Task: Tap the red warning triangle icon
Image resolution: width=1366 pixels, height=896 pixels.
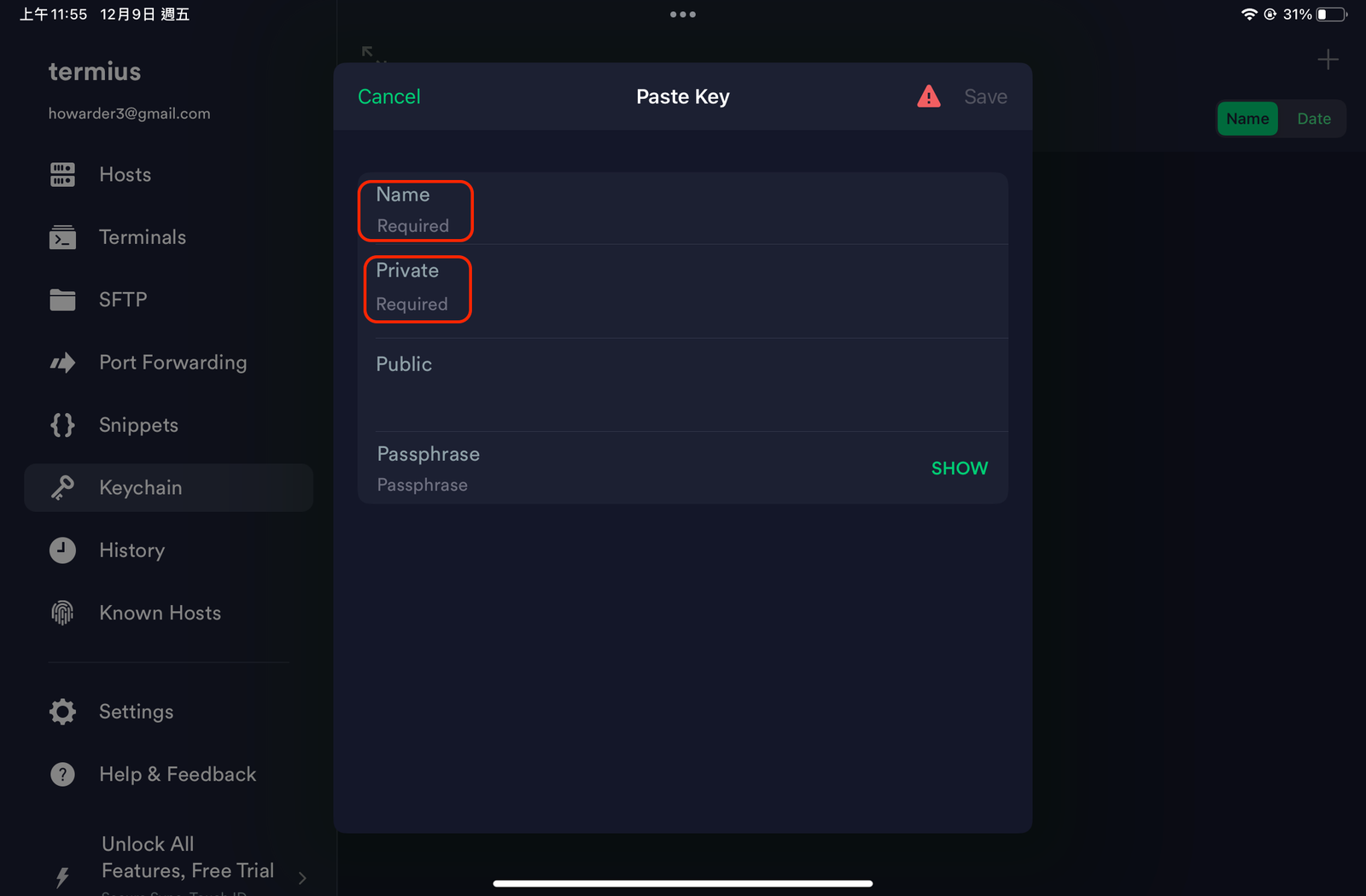Action: pos(929,96)
